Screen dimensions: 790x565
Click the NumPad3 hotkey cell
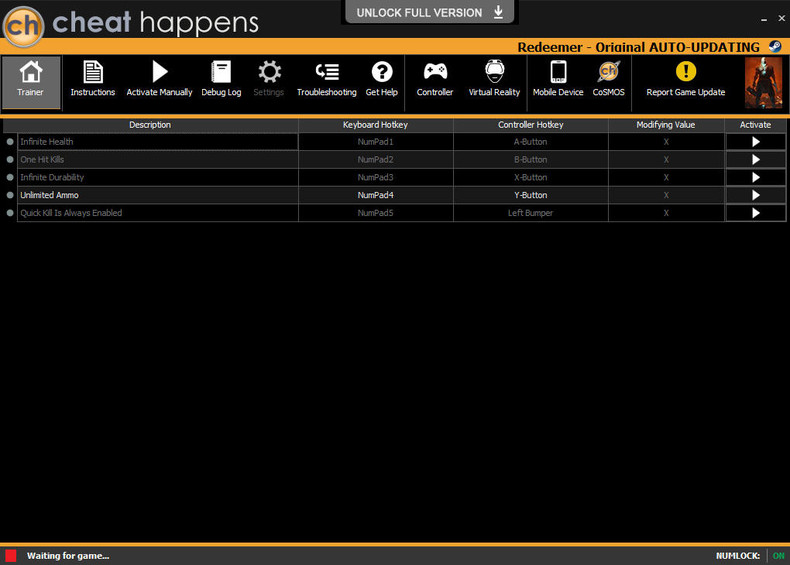[375, 177]
